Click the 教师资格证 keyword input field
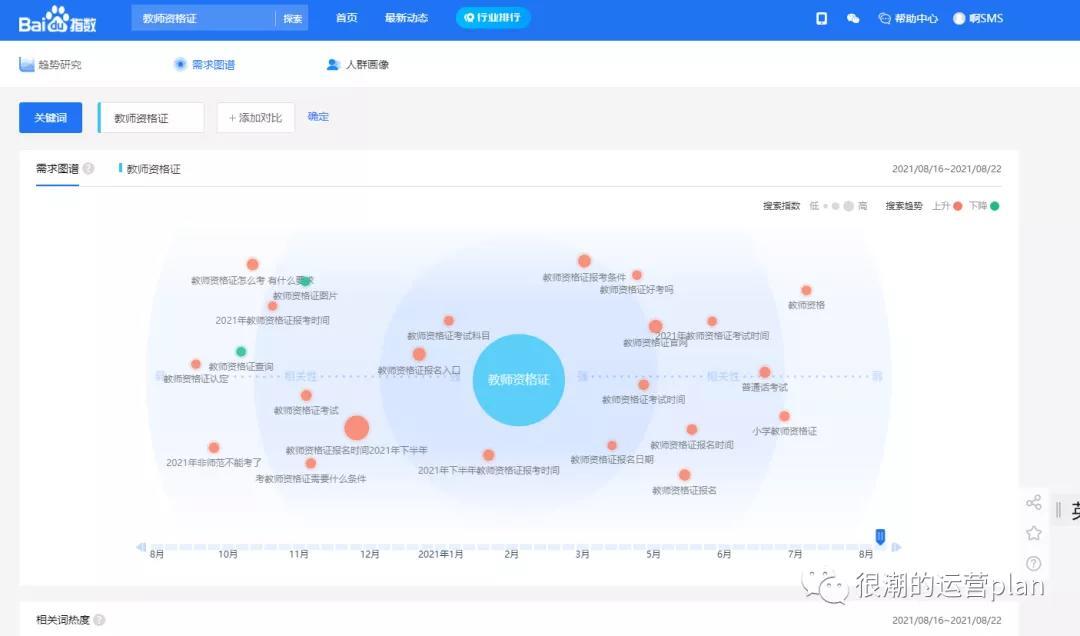The height and width of the screenshot is (636, 1080). pos(152,118)
